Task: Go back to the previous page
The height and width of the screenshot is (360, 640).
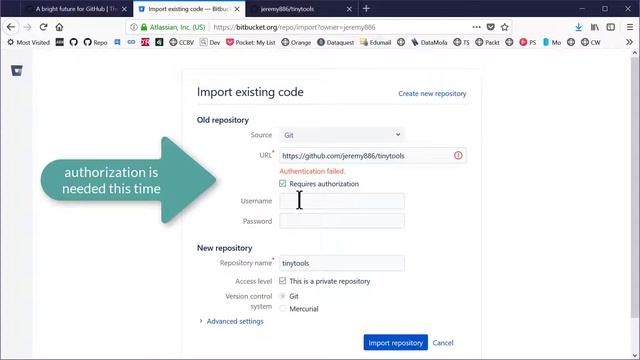Action: point(11,27)
